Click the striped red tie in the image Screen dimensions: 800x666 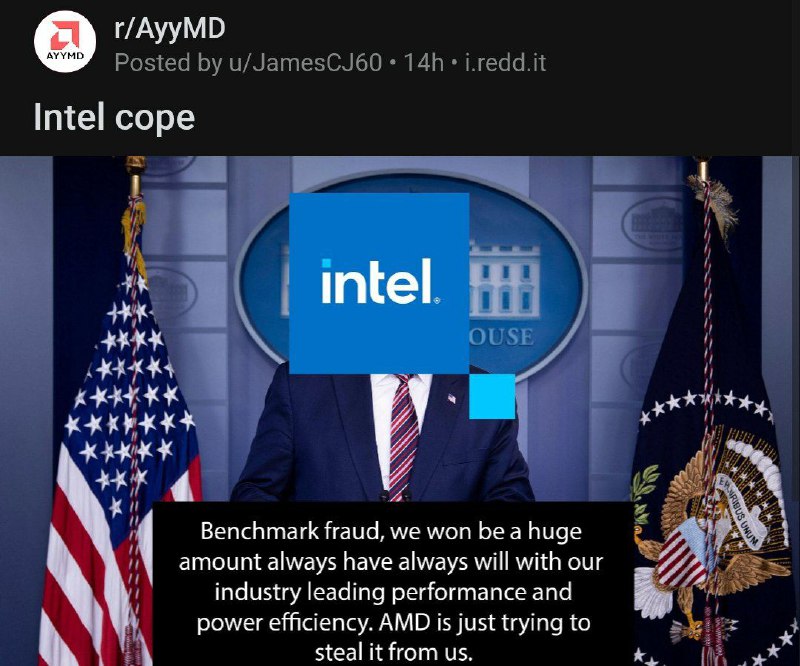tap(403, 436)
